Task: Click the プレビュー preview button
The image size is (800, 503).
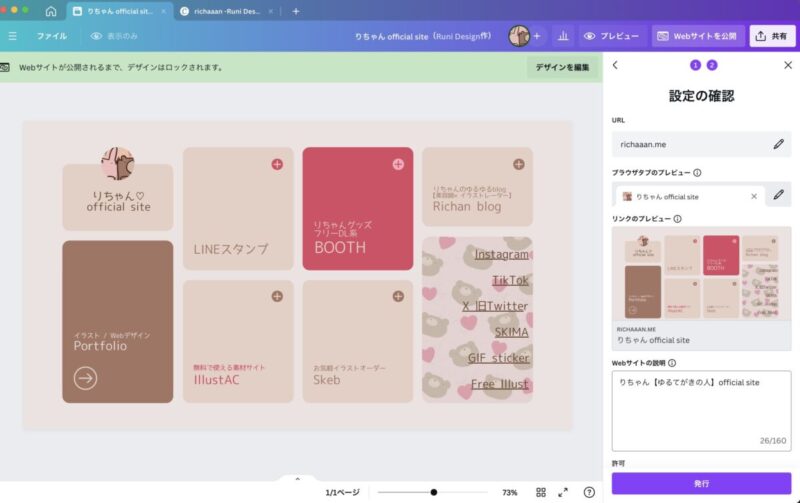Action: click(x=611, y=36)
